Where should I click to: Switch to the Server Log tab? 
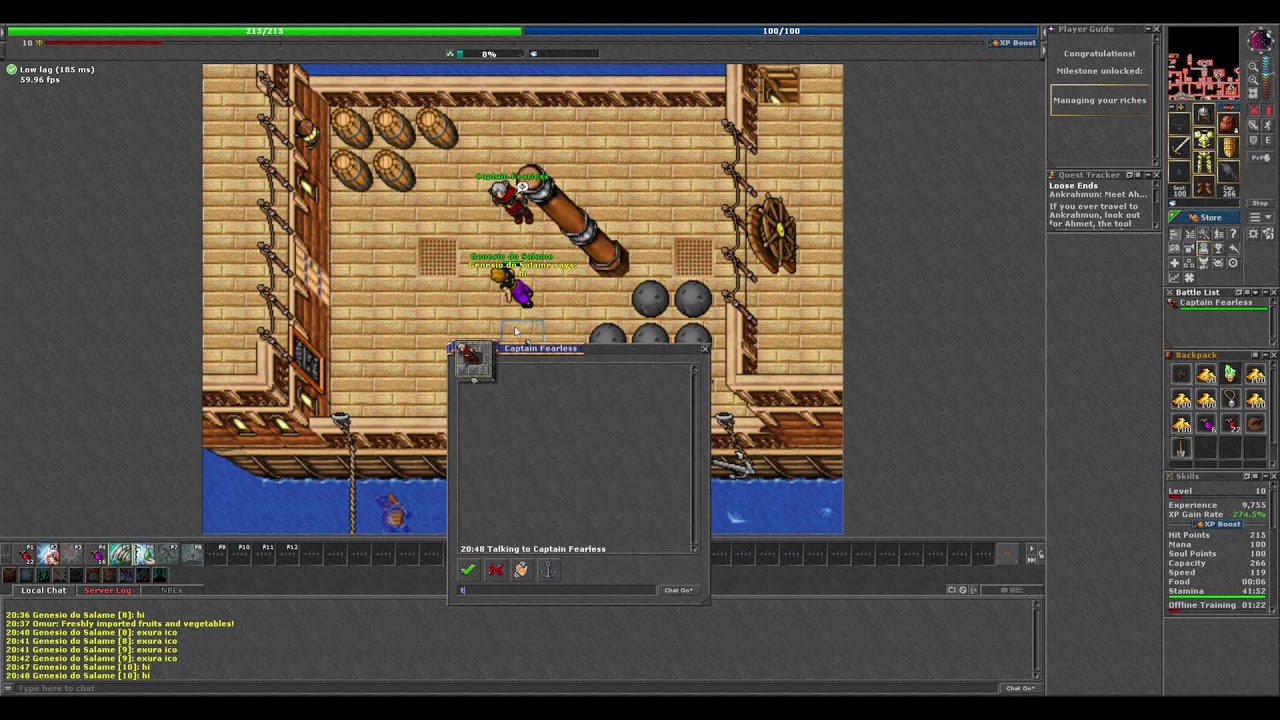[x=107, y=590]
